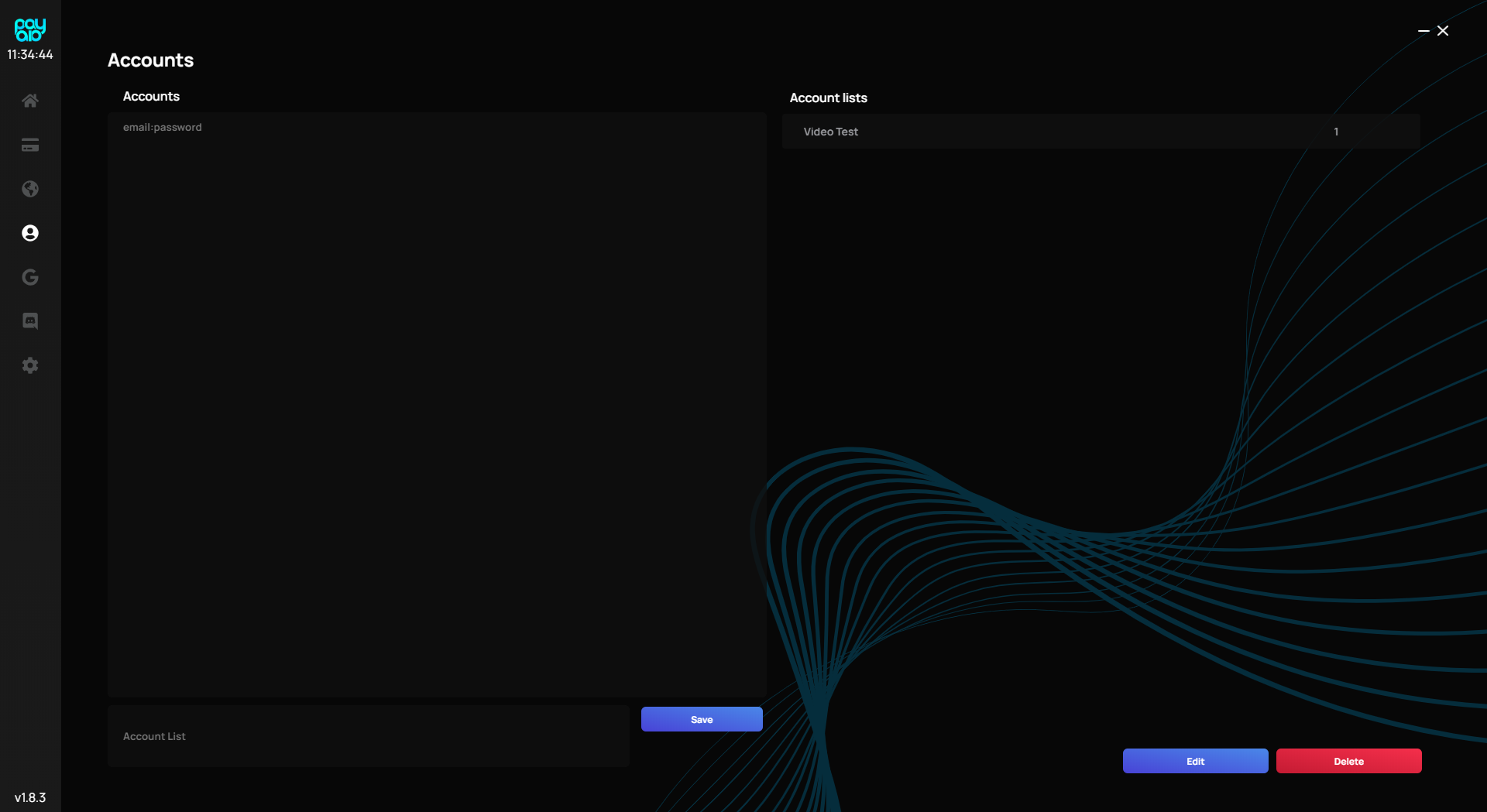The width and height of the screenshot is (1487, 812).
Task: Click the Account lists heading
Action: [x=828, y=98]
